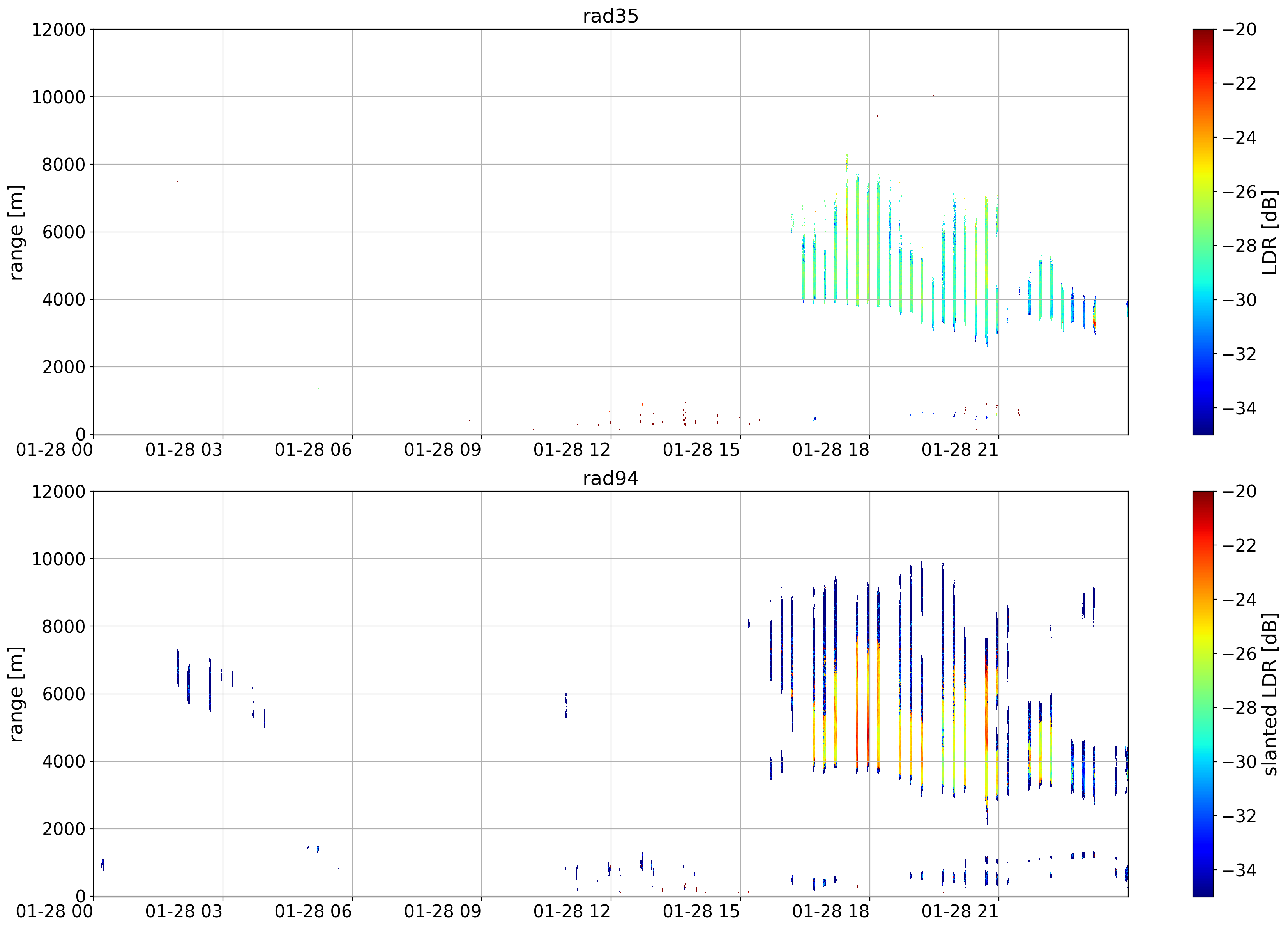
Task: Click the 12000 tick on rad94 y-axis
Action: 58,492
